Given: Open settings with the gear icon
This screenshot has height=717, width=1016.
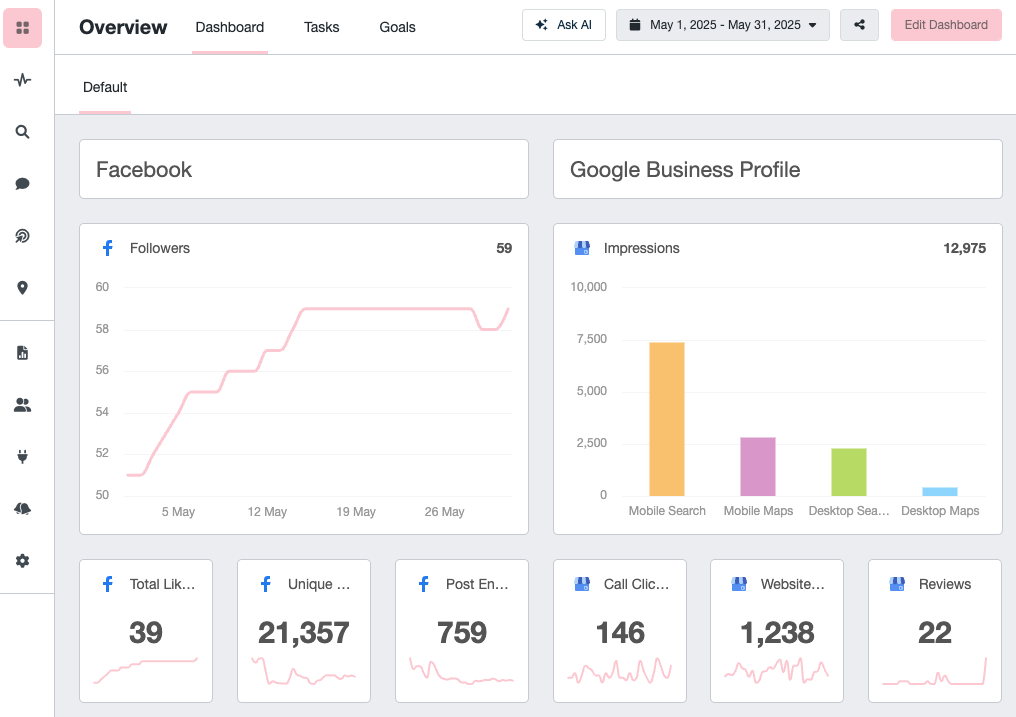Looking at the screenshot, I should point(22,561).
